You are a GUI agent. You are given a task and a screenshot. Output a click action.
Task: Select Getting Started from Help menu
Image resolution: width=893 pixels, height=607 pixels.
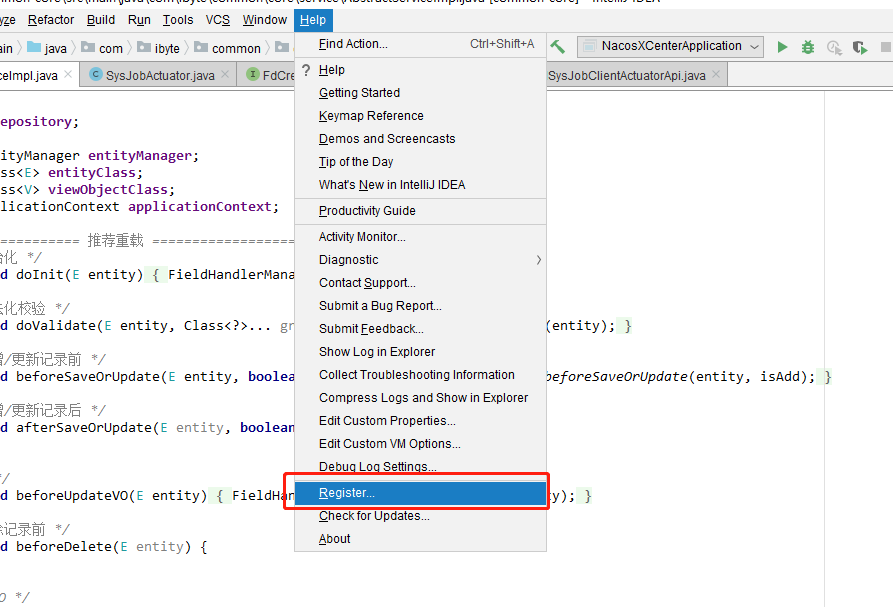pyautogui.click(x=420, y=93)
